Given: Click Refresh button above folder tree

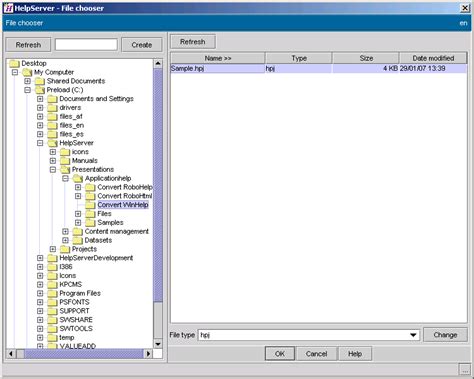Looking at the screenshot, I should coord(28,45).
